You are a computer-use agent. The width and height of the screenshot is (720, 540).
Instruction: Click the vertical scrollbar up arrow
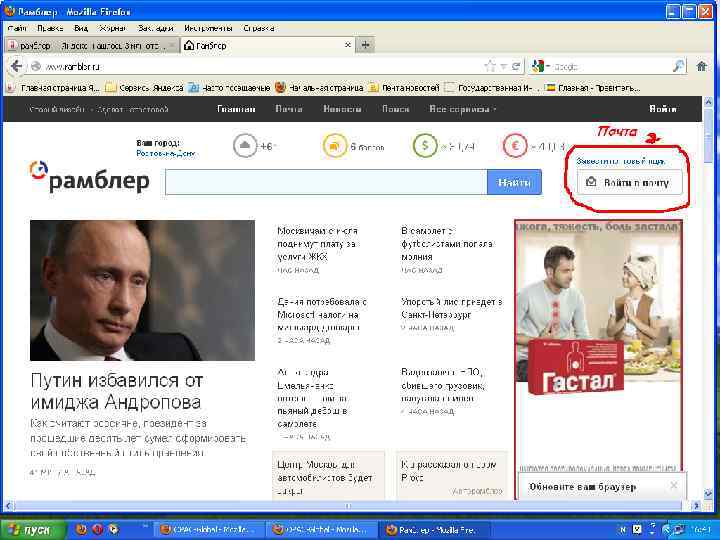(x=708, y=101)
